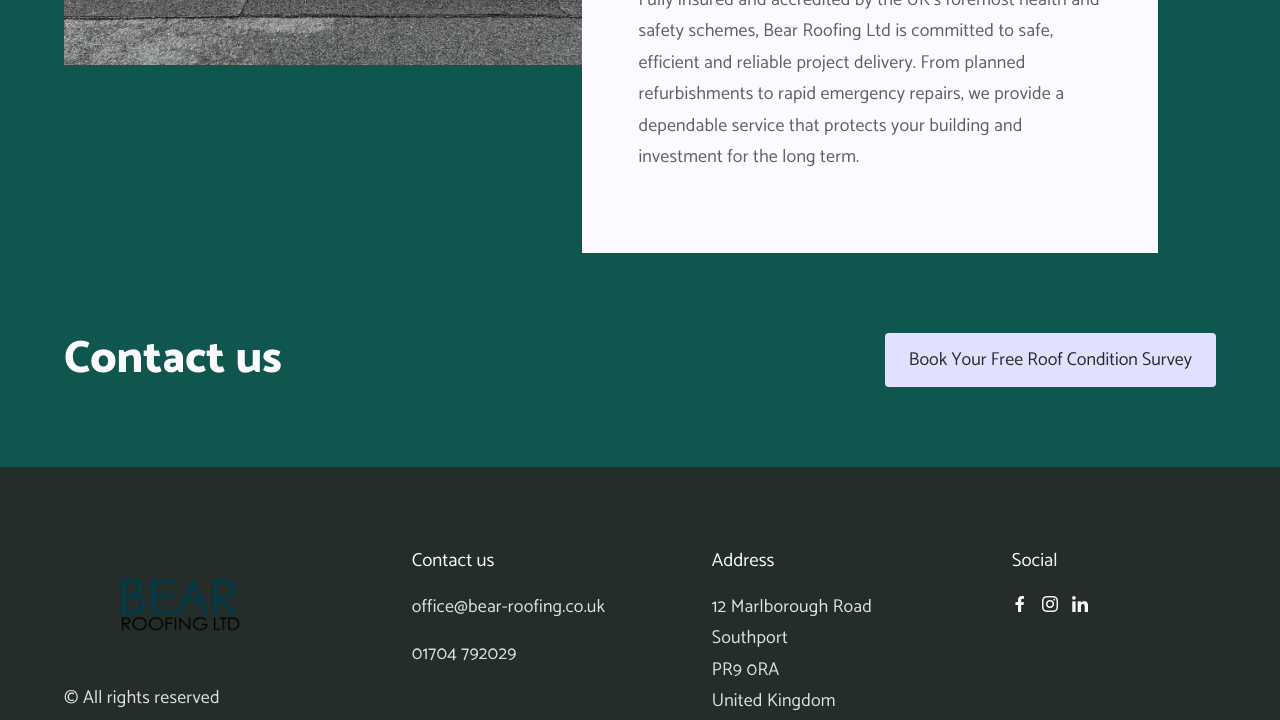Screen dimensions: 1280x720
Task: Select the PR9 0RA postcode text
Action: [745, 667]
